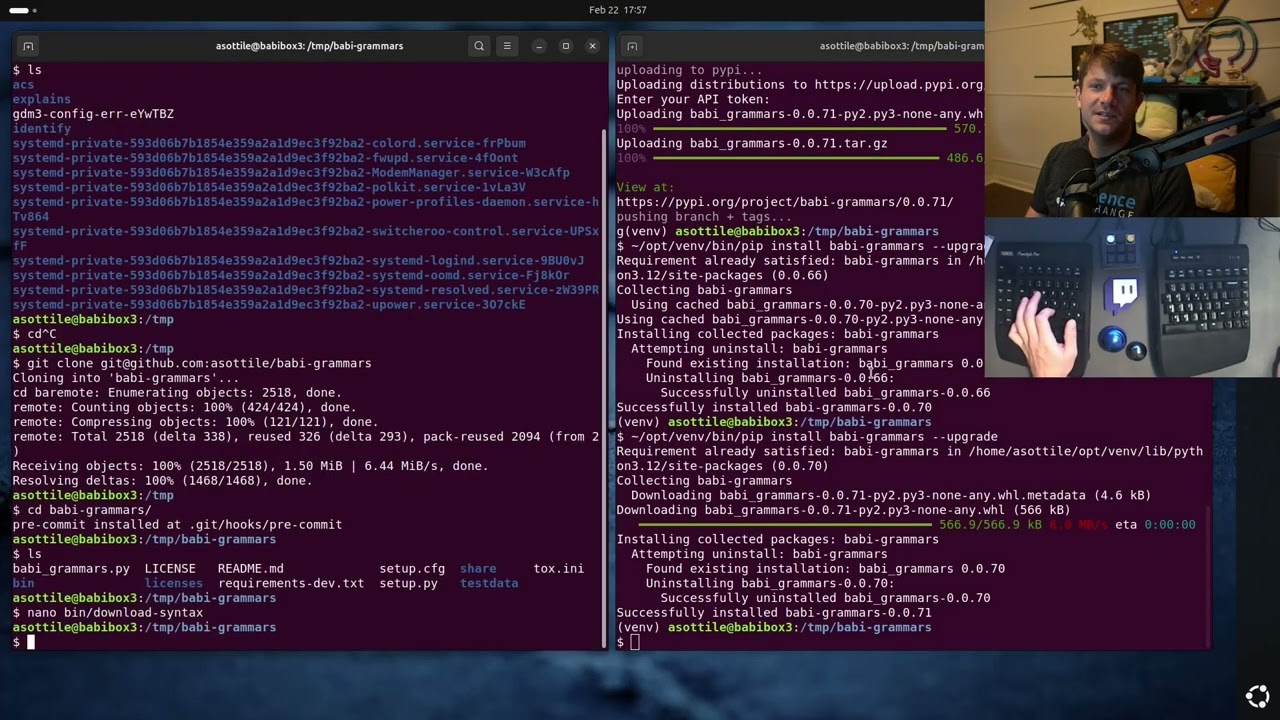Screen dimensions: 1280x720
Task: Click 'Enter your API token:' line
Action: (x=693, y=100)
